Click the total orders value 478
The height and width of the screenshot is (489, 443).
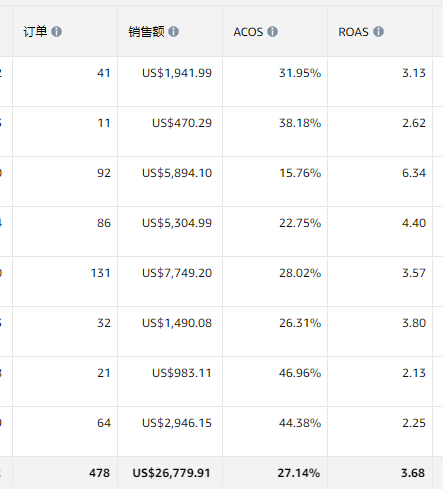point(99,473)
